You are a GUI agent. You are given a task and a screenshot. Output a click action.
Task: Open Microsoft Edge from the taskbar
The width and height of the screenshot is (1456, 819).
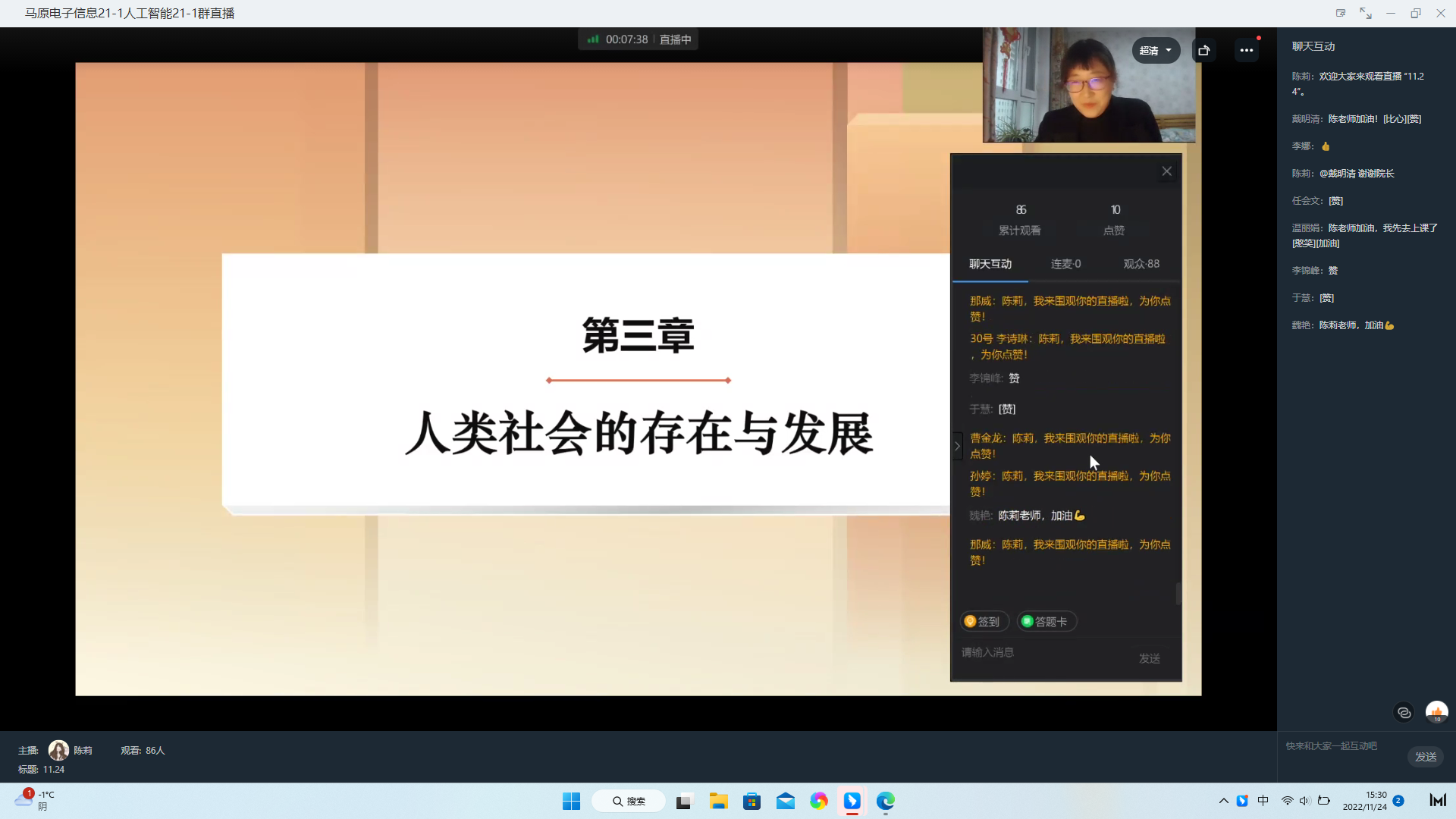point(885,801)
